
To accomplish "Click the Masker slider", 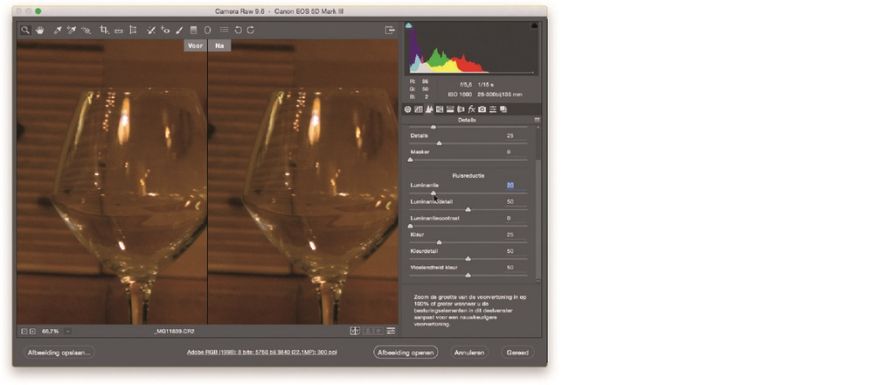I will tap(468, 160).
